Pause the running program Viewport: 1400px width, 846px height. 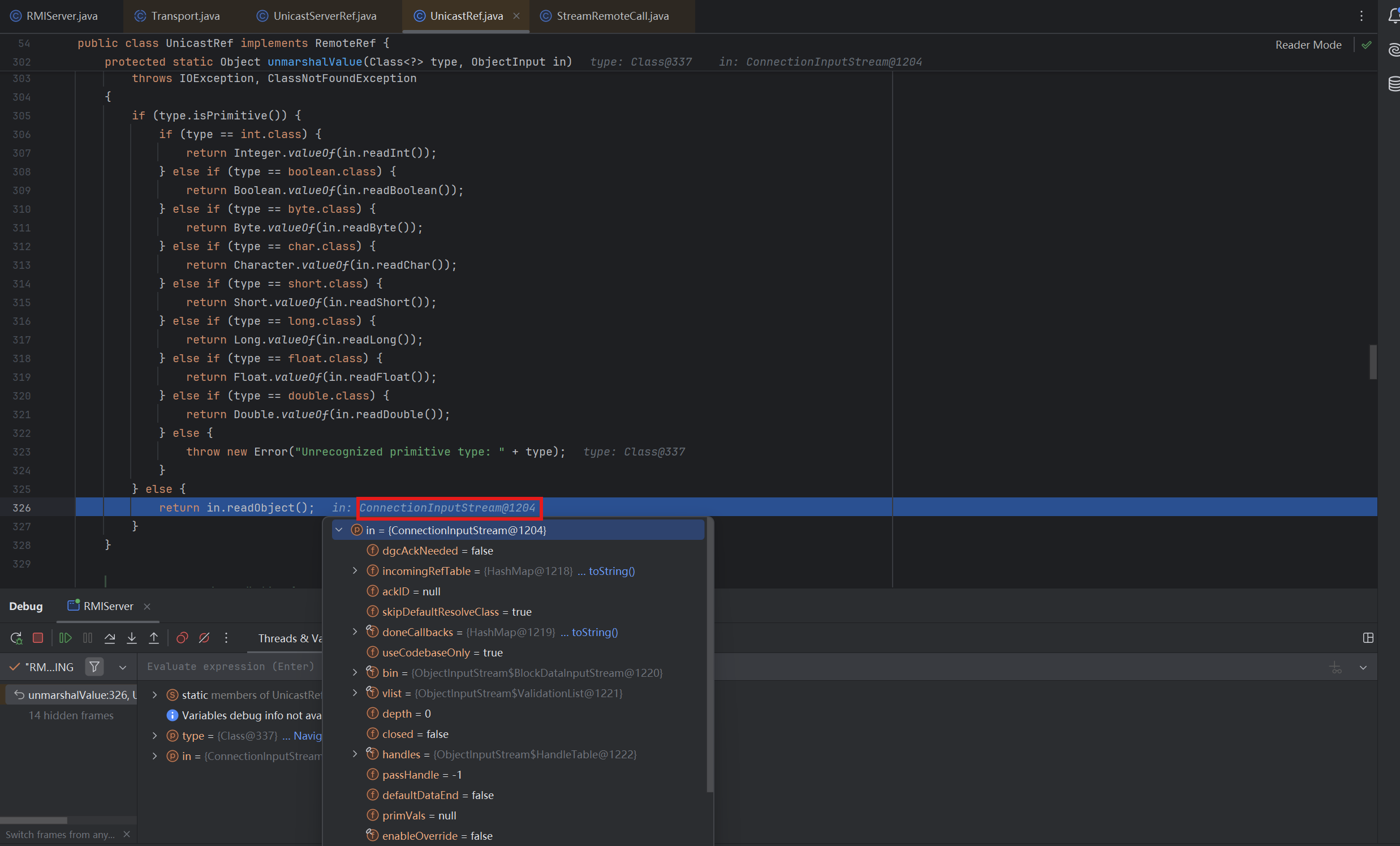click(88, 638)
